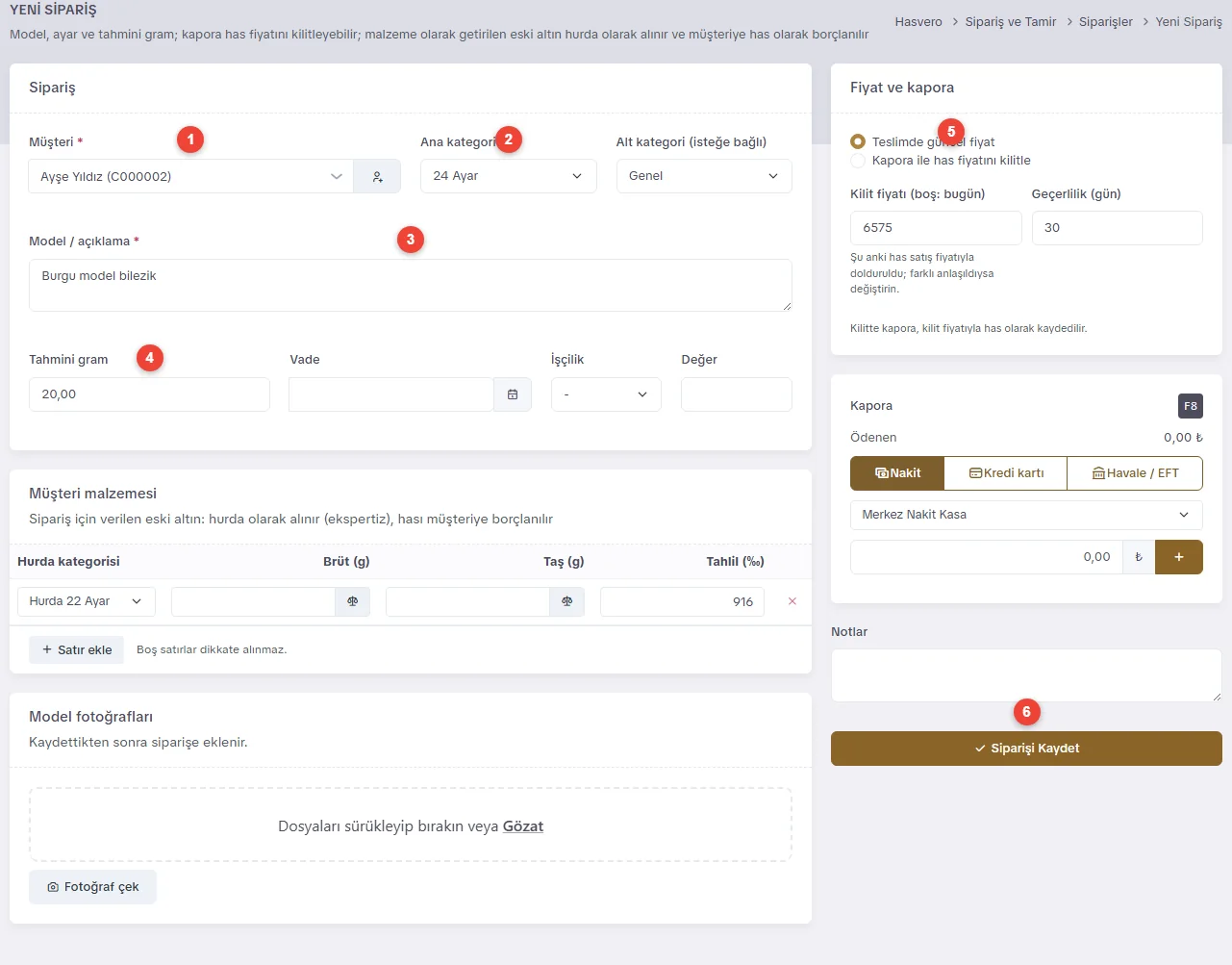The image size is (1232, 965).
Task: Click the Değer input field
Action: click(737, 394)
